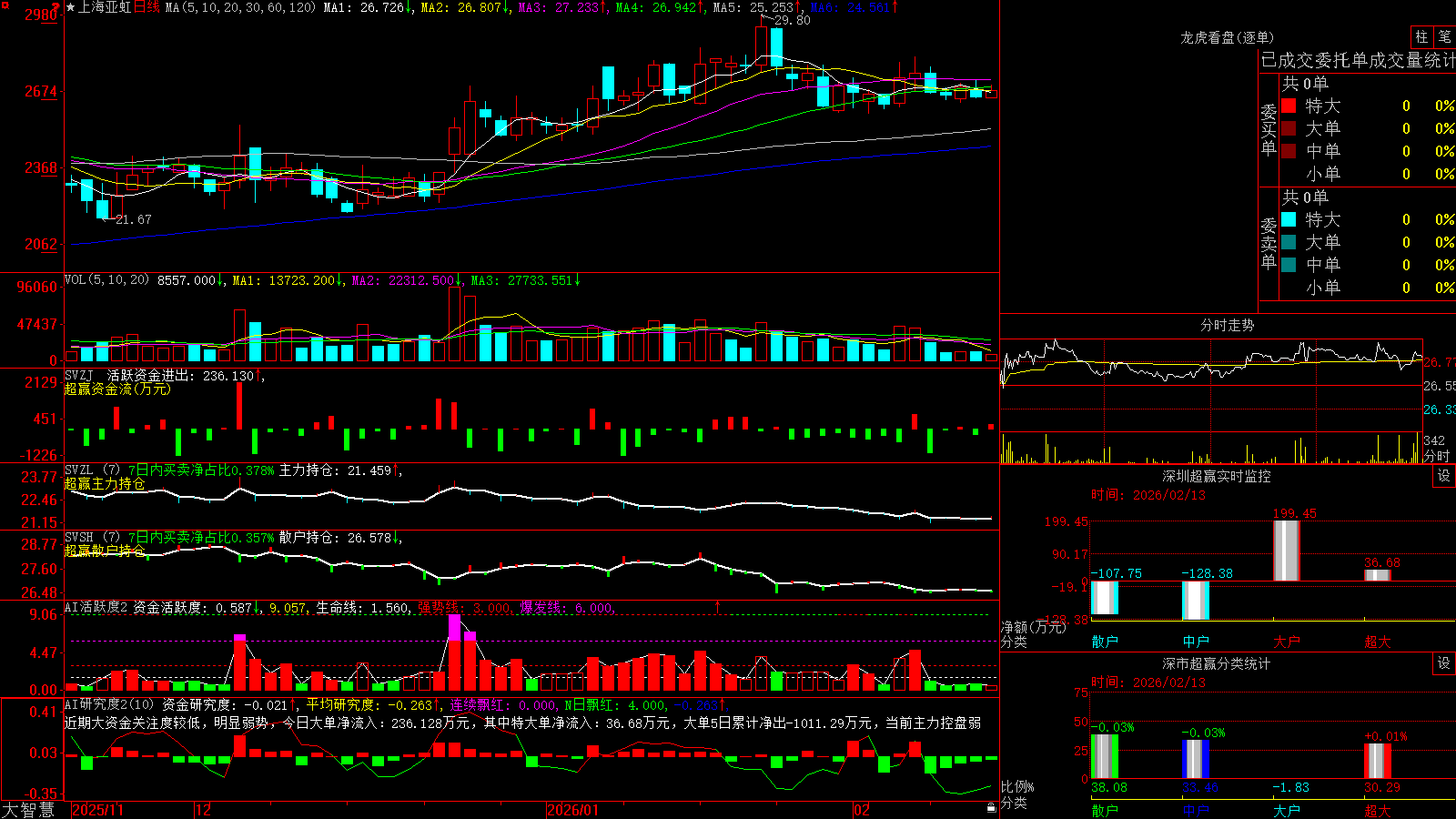Click the 21.67 low price label on the chart

pyautogui.click(x=134, y=219)
